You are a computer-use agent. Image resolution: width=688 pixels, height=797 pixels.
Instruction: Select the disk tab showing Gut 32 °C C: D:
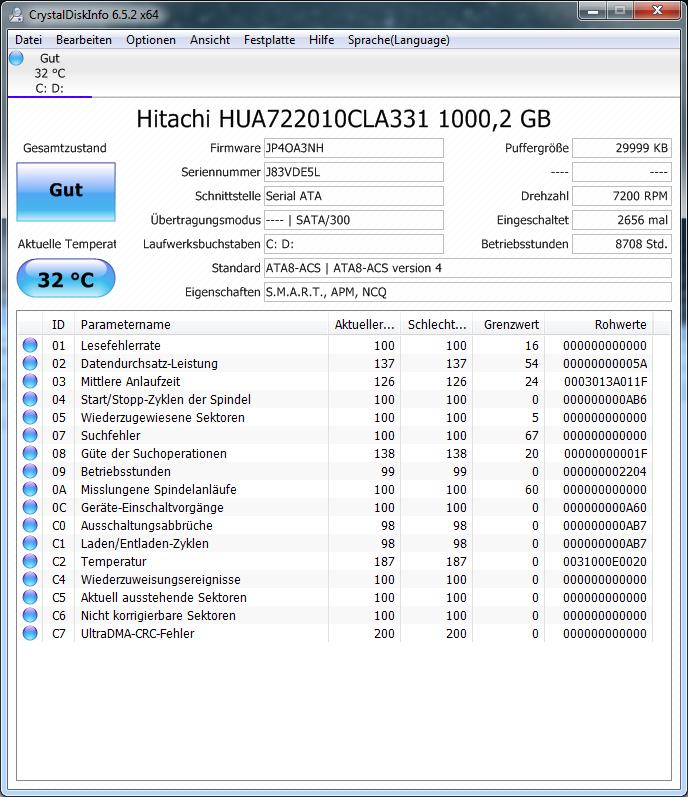[x=50, y=73]
